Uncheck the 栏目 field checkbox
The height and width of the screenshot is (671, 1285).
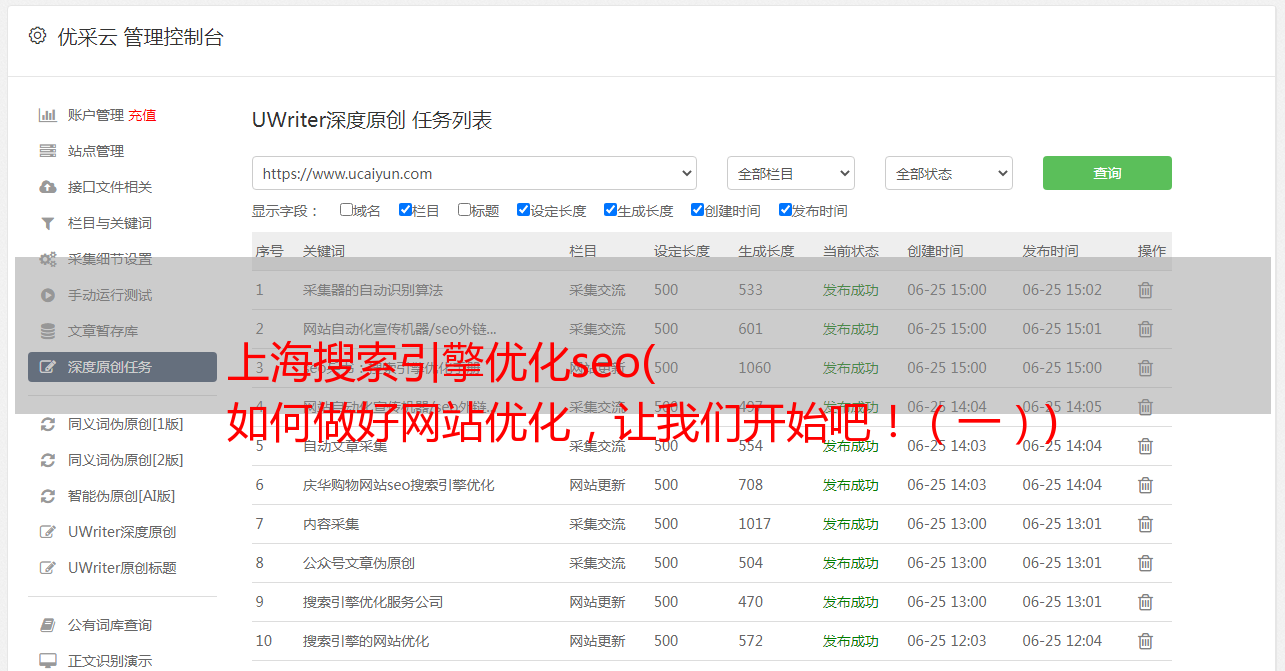tap(405, 210)
